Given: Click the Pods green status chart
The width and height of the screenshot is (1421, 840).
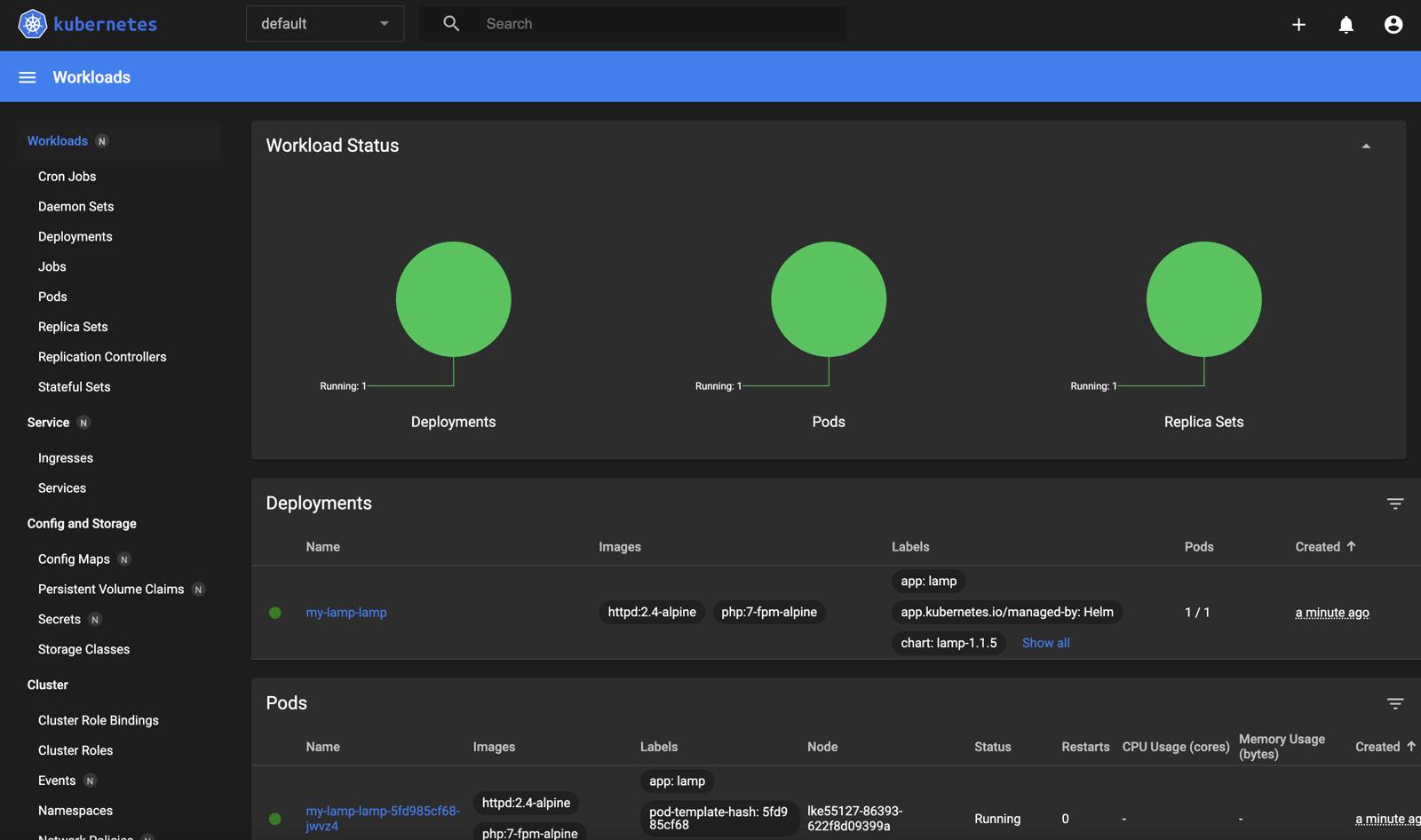Looking at the screenshot, I should [828, 299].
